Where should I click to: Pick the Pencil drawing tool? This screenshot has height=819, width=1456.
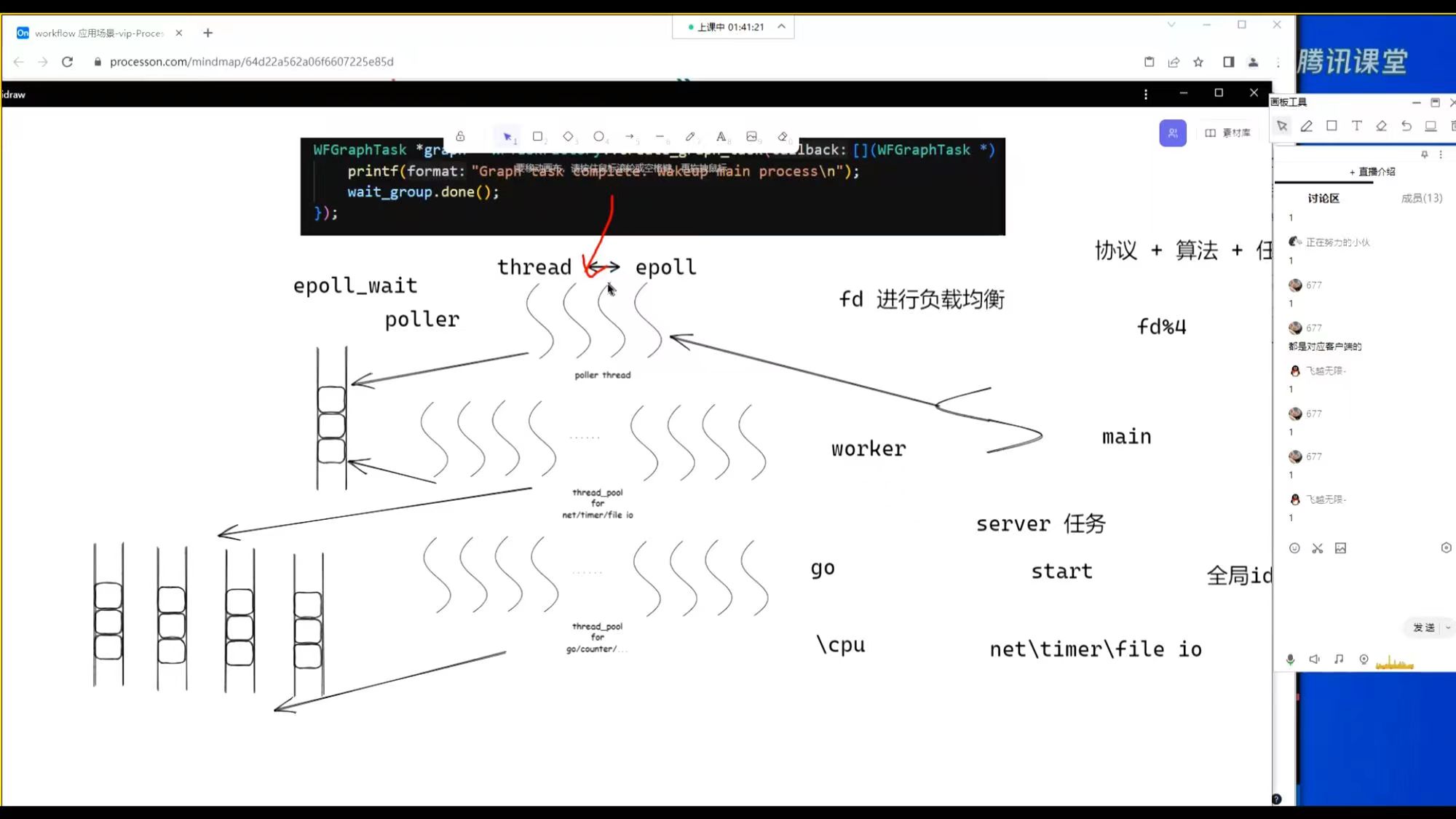691,136
